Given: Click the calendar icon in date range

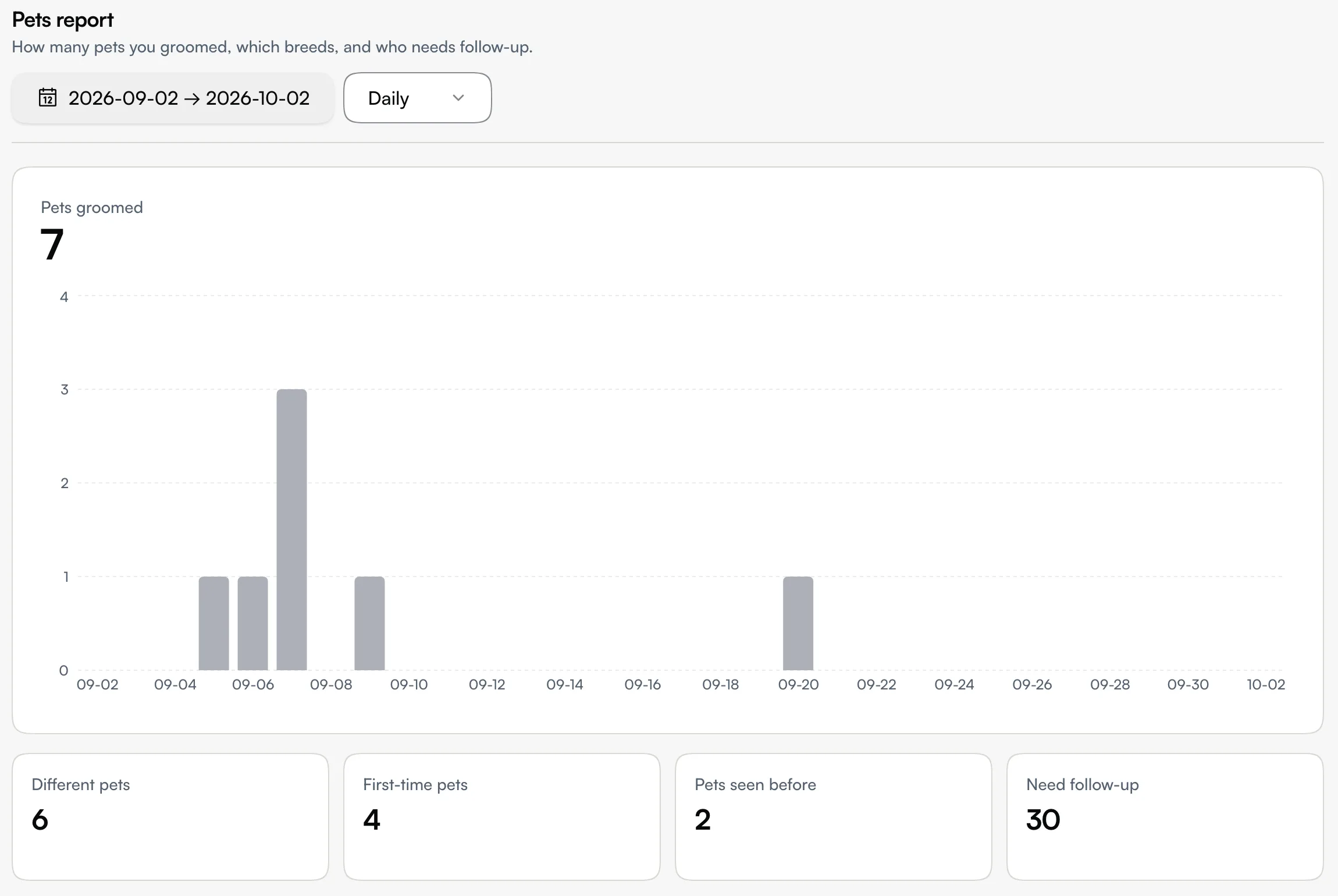Looking at the screenshot, I should (x=48, y=98).
